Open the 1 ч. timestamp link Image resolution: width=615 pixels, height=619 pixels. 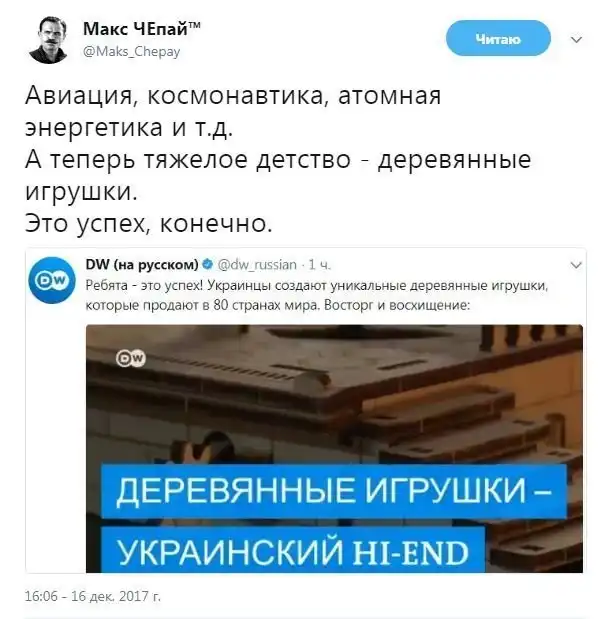[319, 264]
